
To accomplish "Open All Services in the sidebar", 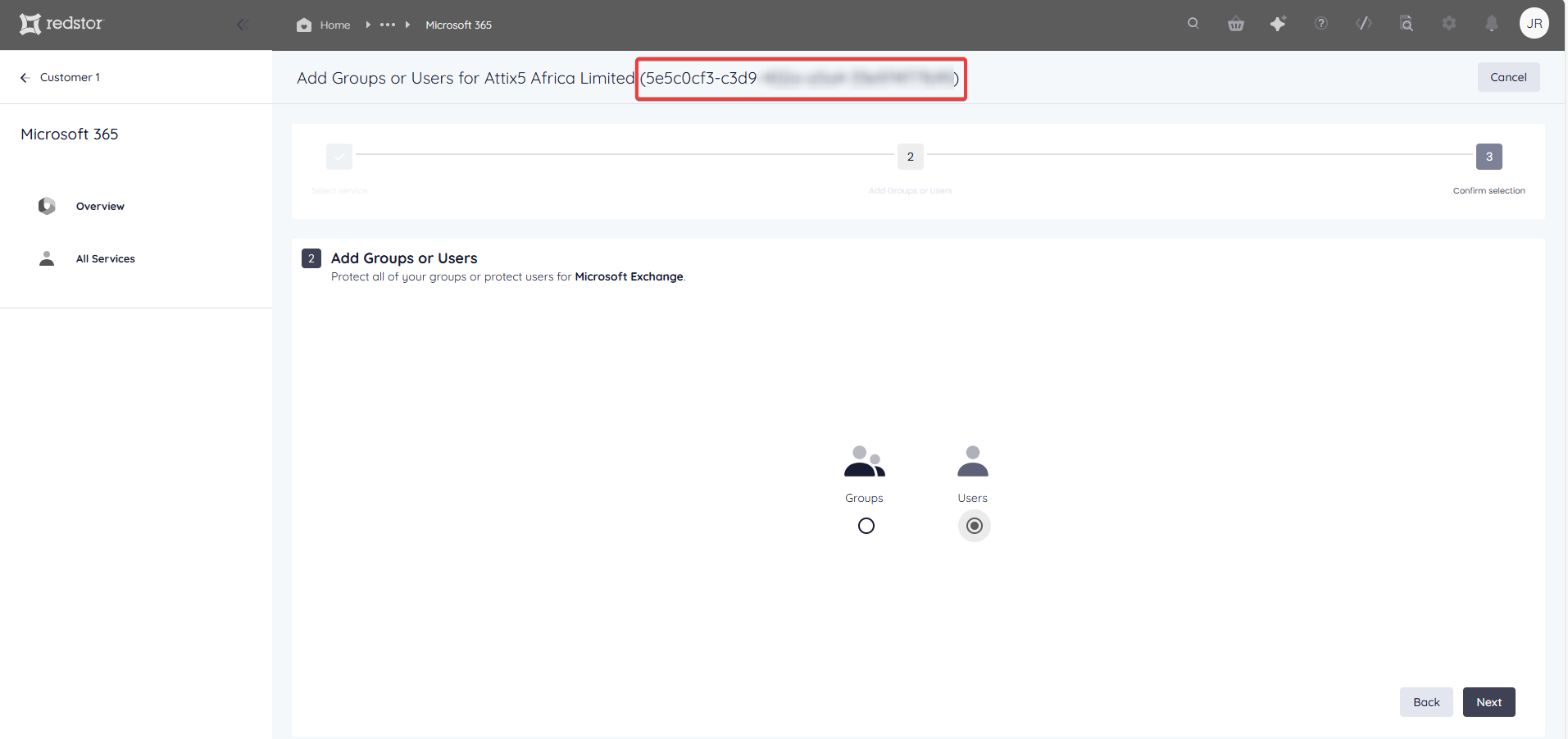I will (x=106, y=258).
